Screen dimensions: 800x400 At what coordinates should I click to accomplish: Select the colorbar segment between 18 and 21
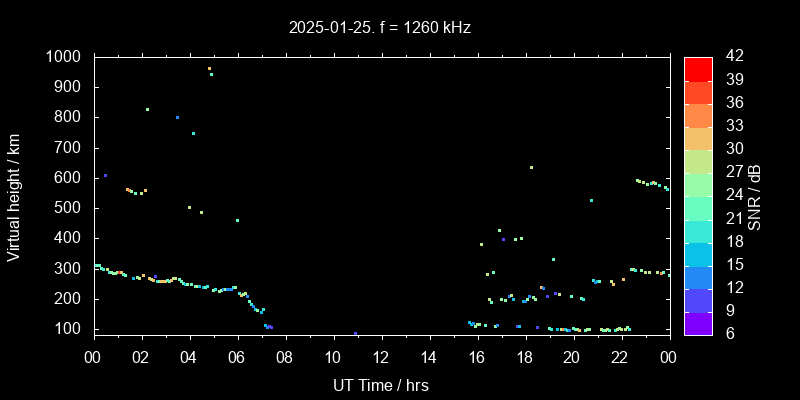(698, 230)
